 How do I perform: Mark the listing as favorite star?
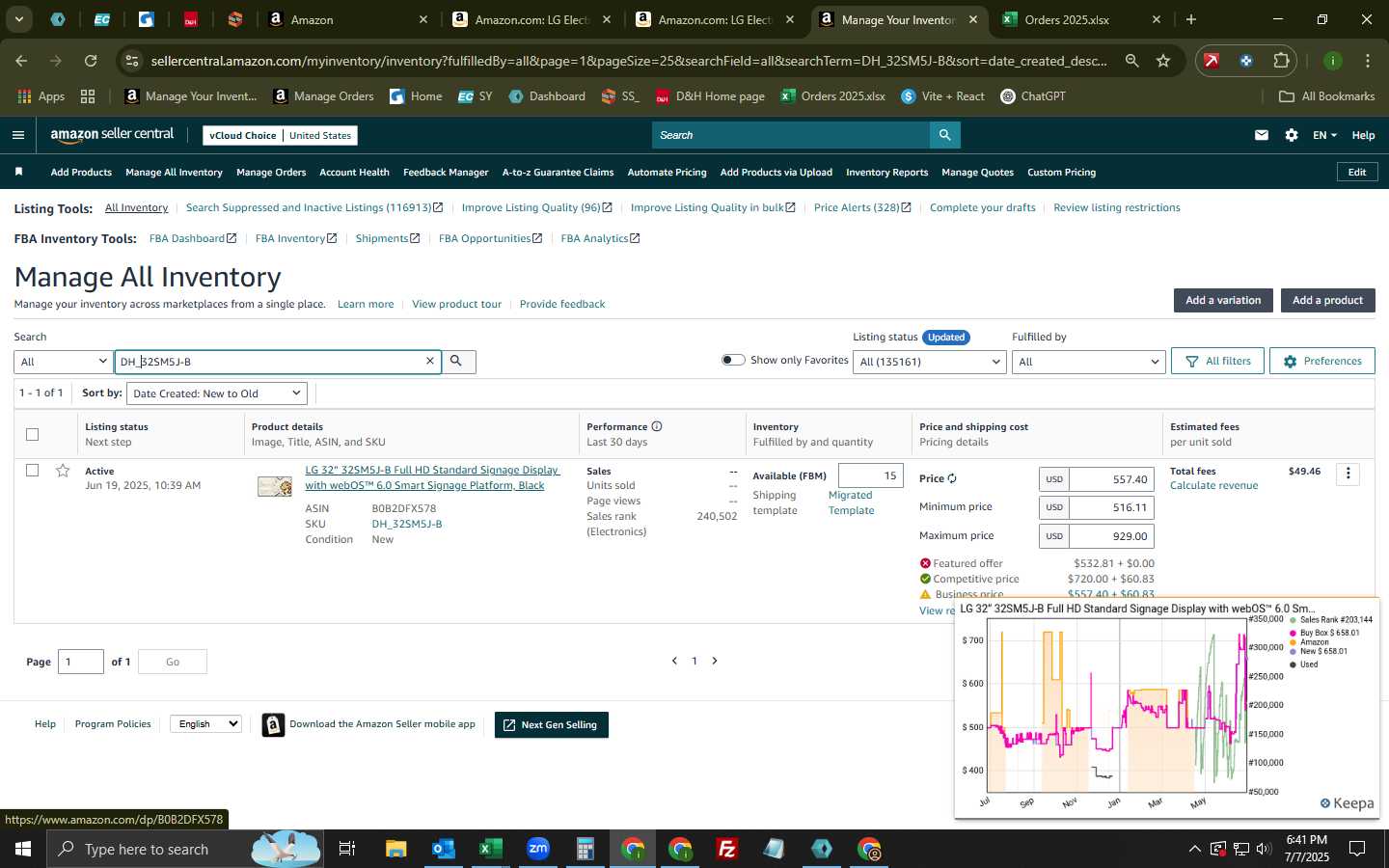(x=63, y=471)
